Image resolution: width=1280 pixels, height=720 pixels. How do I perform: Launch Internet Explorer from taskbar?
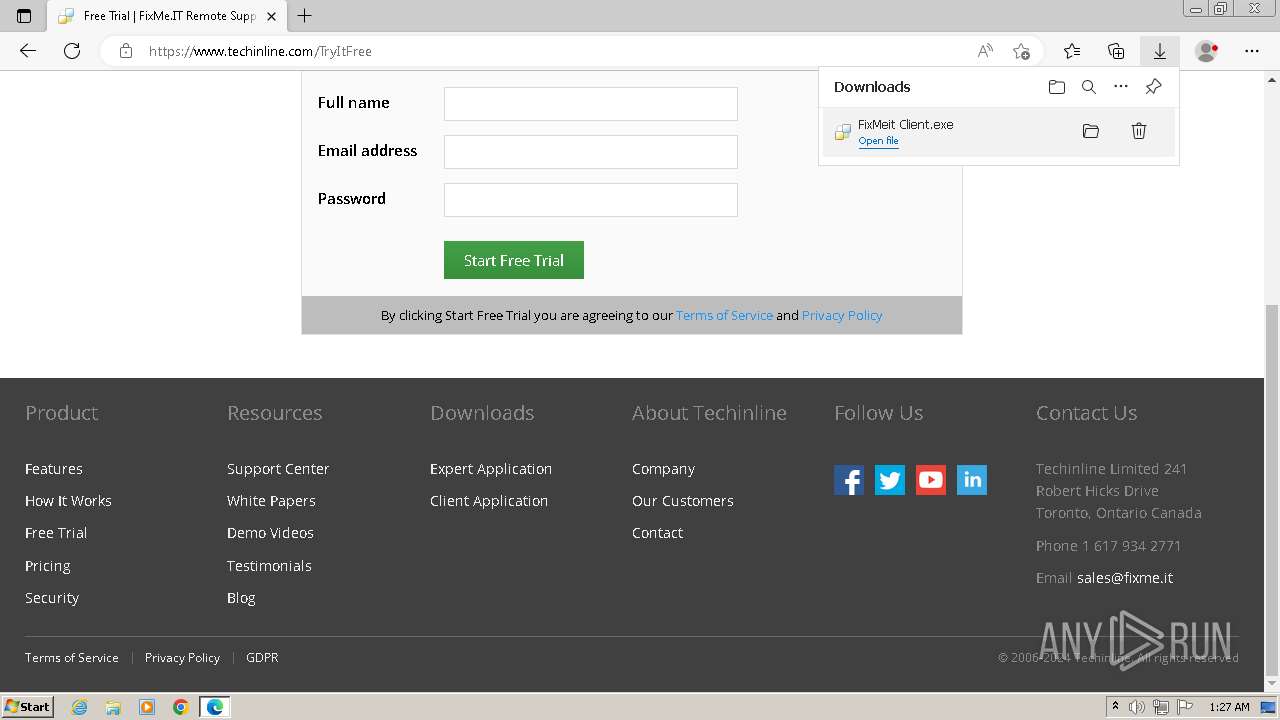point(79,707)
